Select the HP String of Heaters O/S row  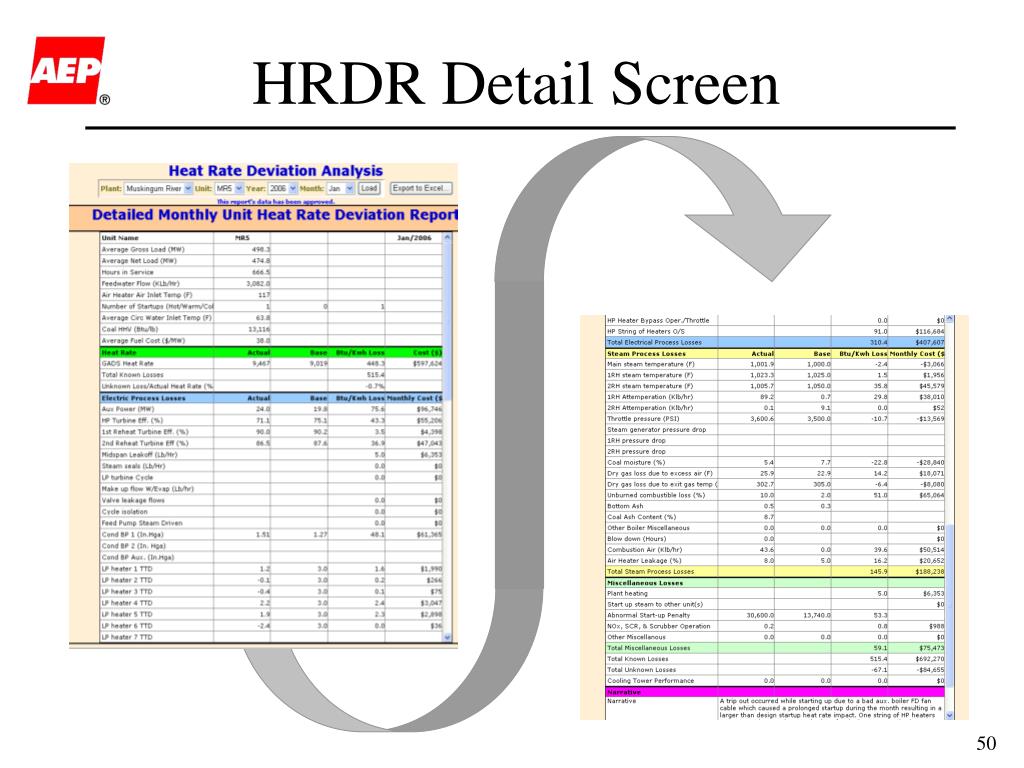775,332
